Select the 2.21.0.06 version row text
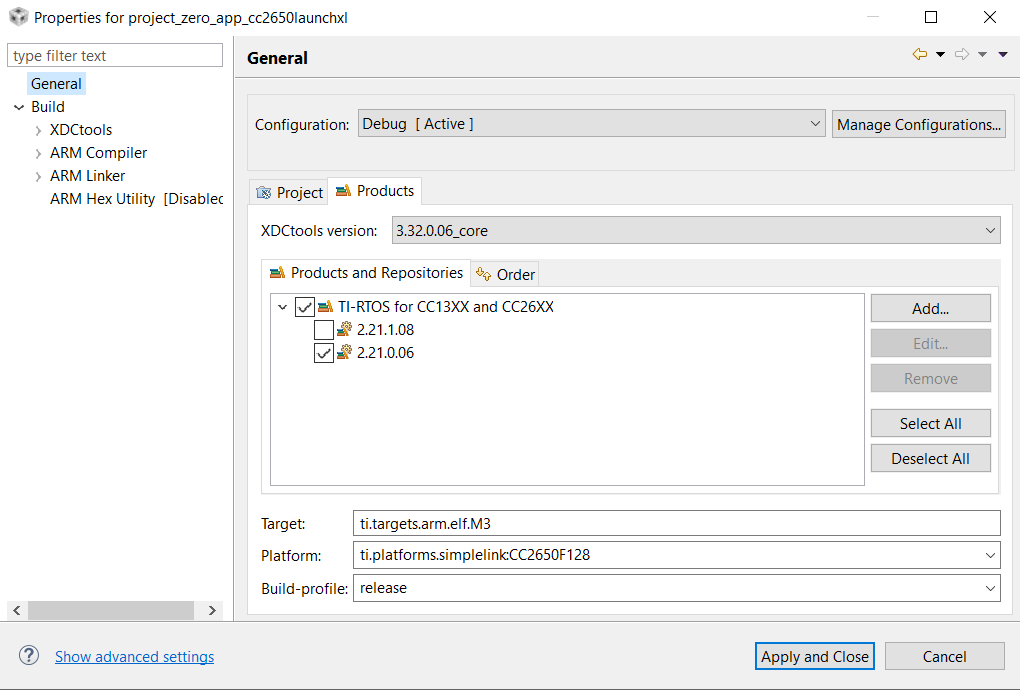 click(385, 352)
